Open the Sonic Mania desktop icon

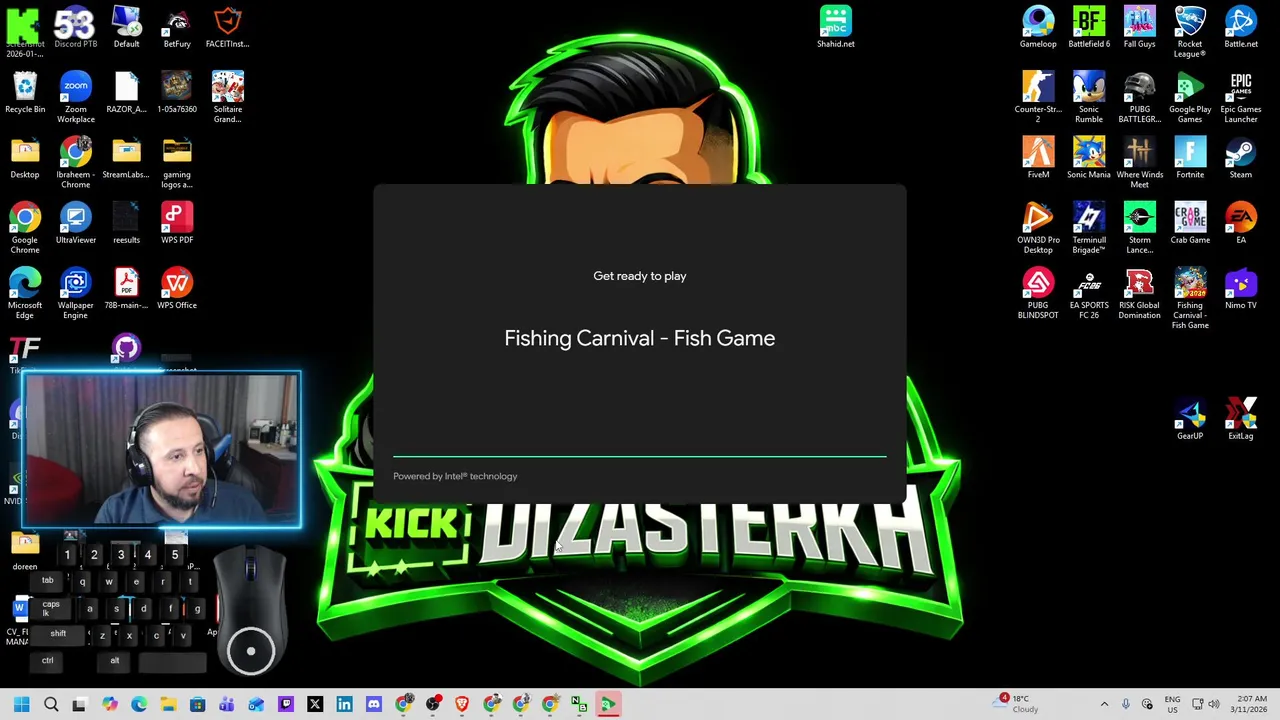1089,158
